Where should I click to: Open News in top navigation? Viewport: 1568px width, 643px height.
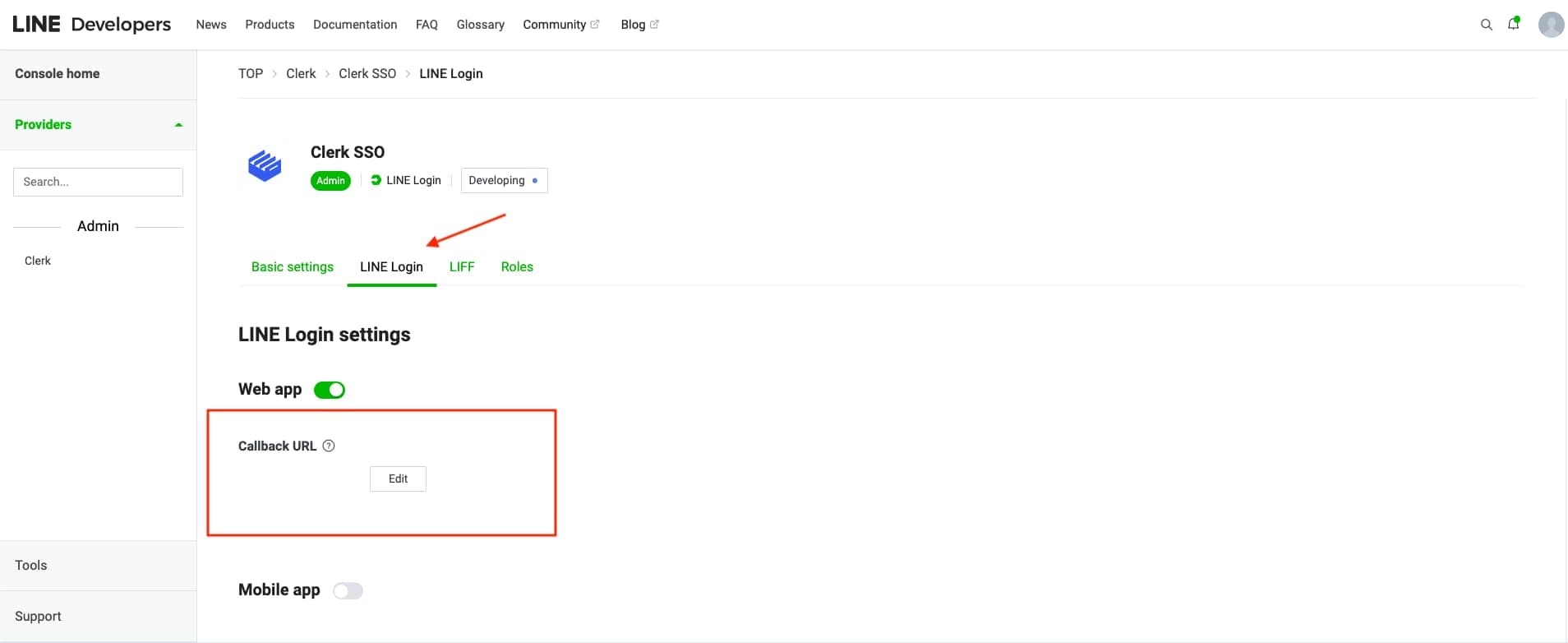(211, 25)
